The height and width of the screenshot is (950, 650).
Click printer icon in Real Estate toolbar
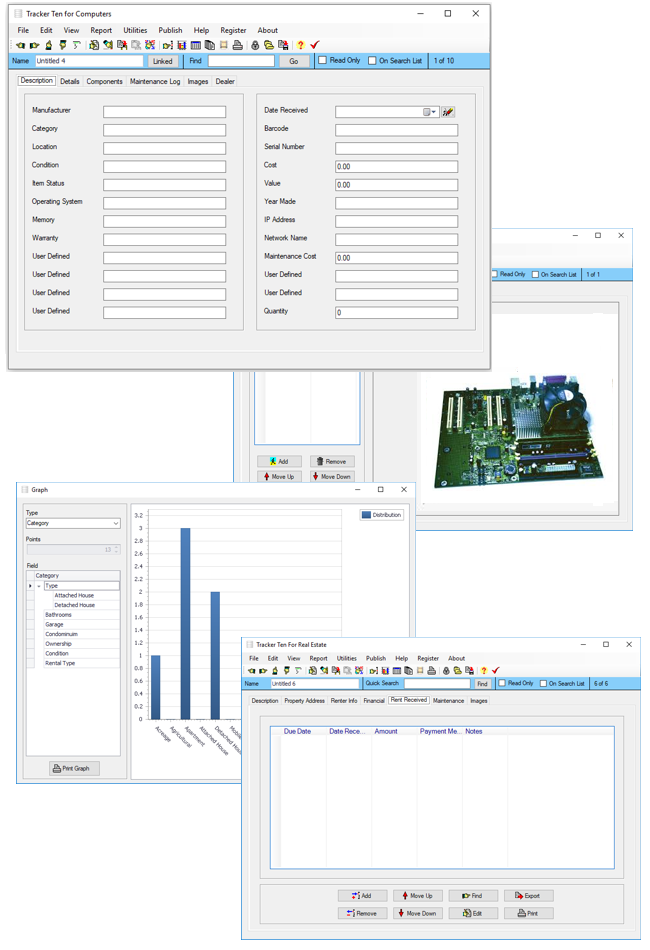(x=431, y=671)
